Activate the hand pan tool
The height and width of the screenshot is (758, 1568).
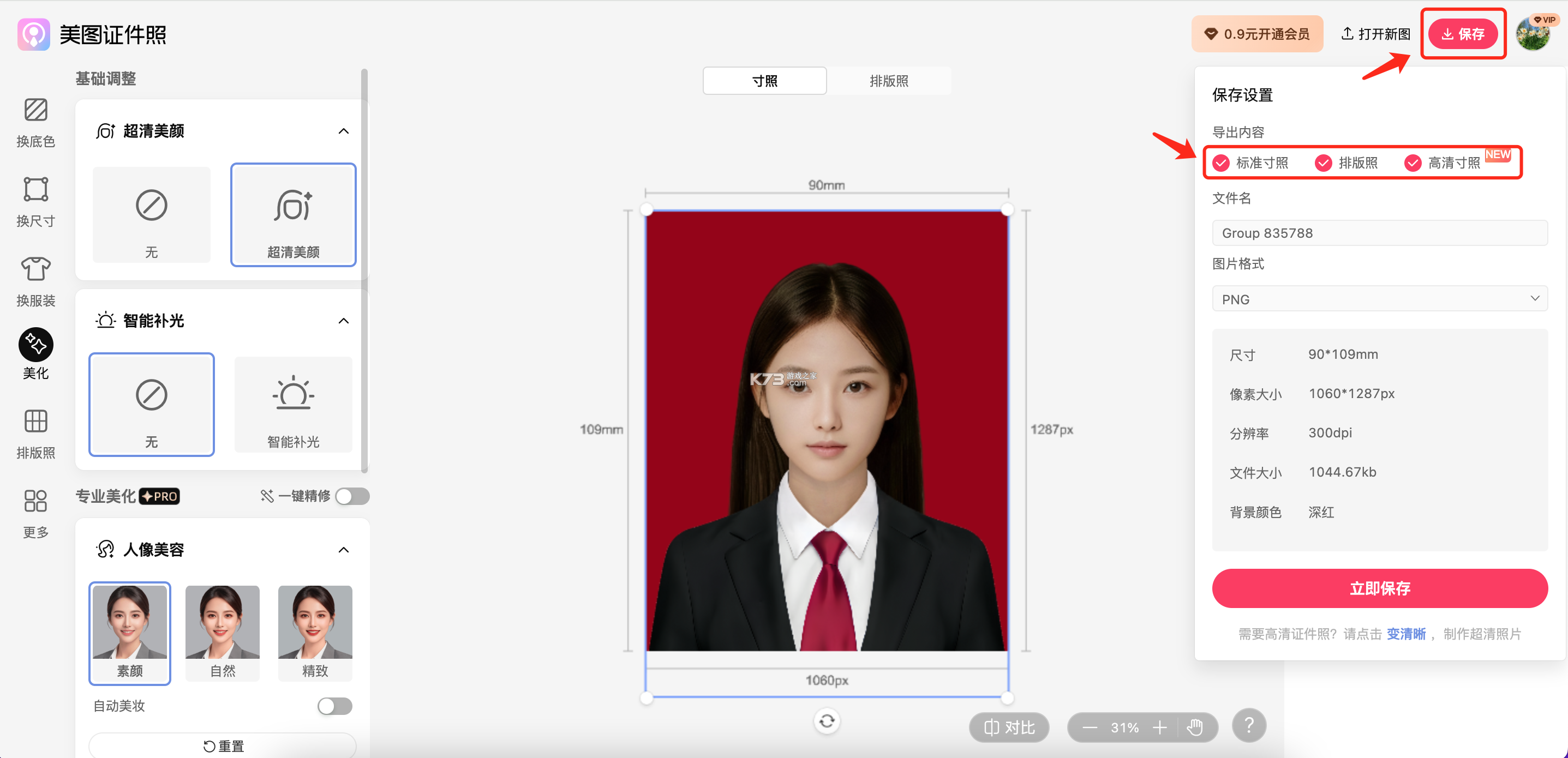click(1195, 727)
